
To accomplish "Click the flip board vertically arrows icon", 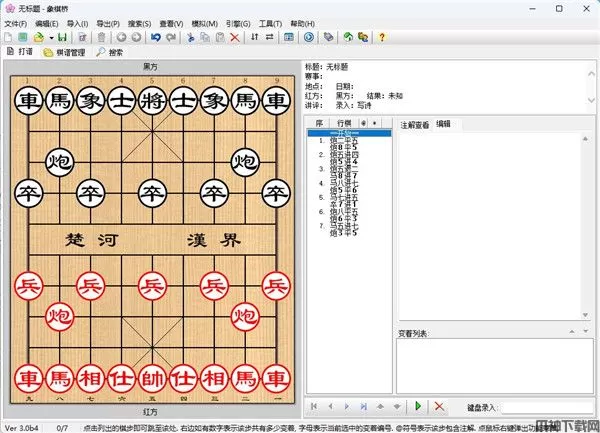I will 254,37.
